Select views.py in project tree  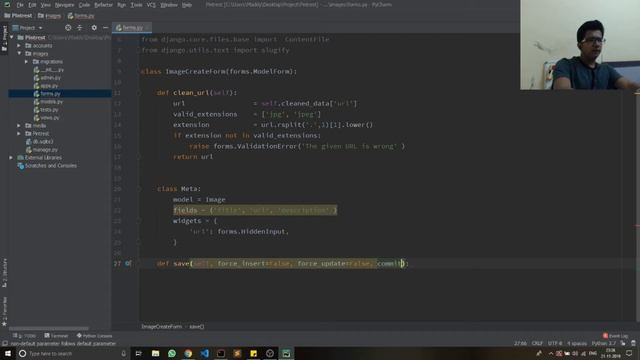(x=47, y=118)
